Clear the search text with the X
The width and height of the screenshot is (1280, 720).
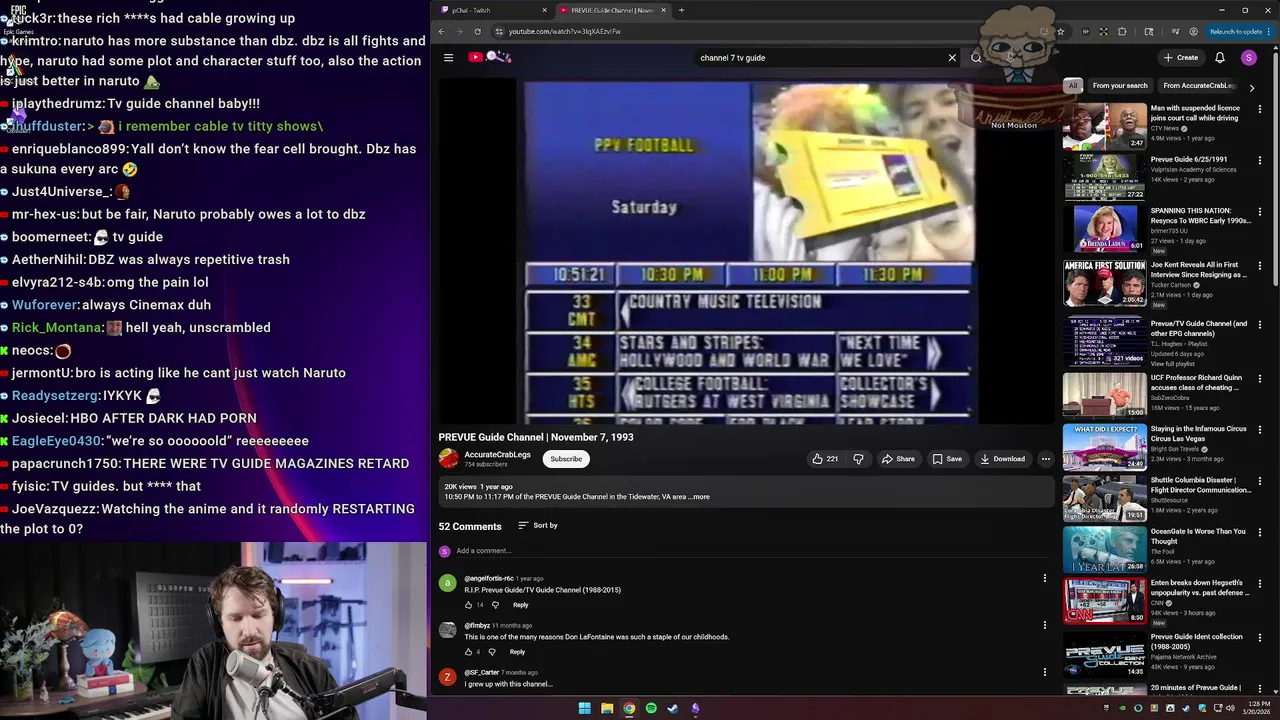click(x=952, y=58)
